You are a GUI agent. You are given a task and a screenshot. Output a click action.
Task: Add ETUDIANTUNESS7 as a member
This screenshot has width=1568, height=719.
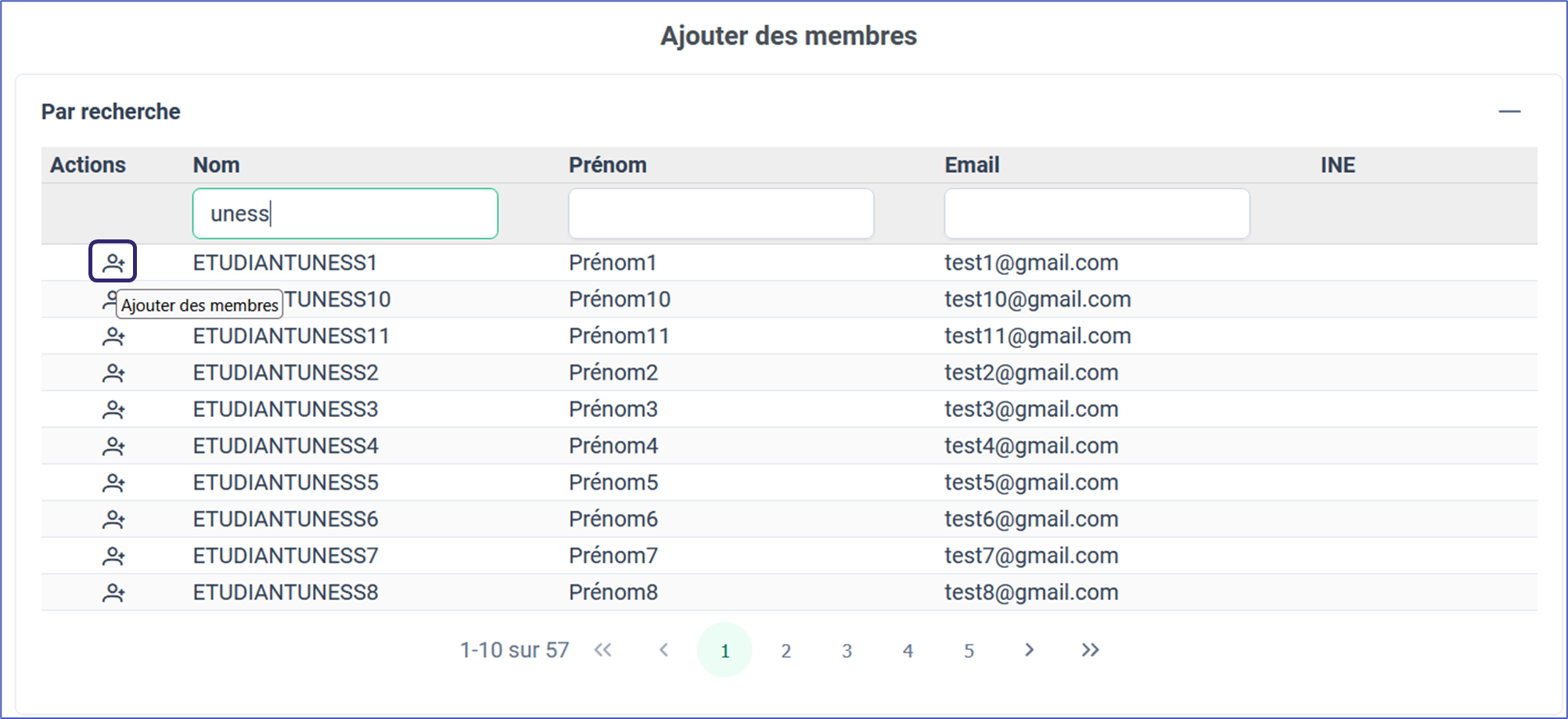coord(113,556)
